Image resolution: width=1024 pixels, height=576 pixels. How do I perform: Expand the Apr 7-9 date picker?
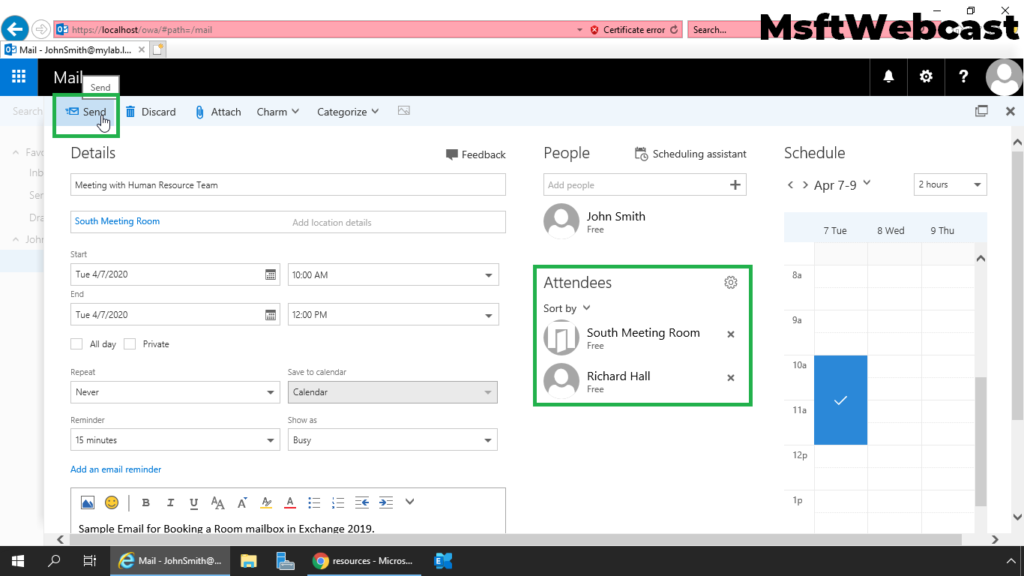pyautogui.click(x=842, y=185)
